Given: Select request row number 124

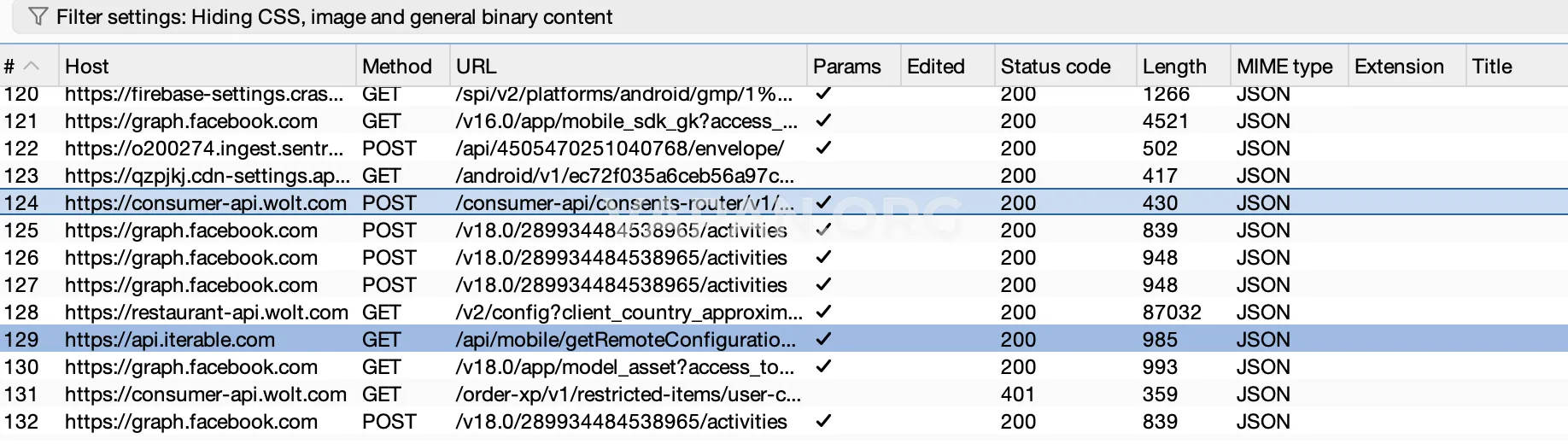Looking at the screenshot, I should [784, 203].
